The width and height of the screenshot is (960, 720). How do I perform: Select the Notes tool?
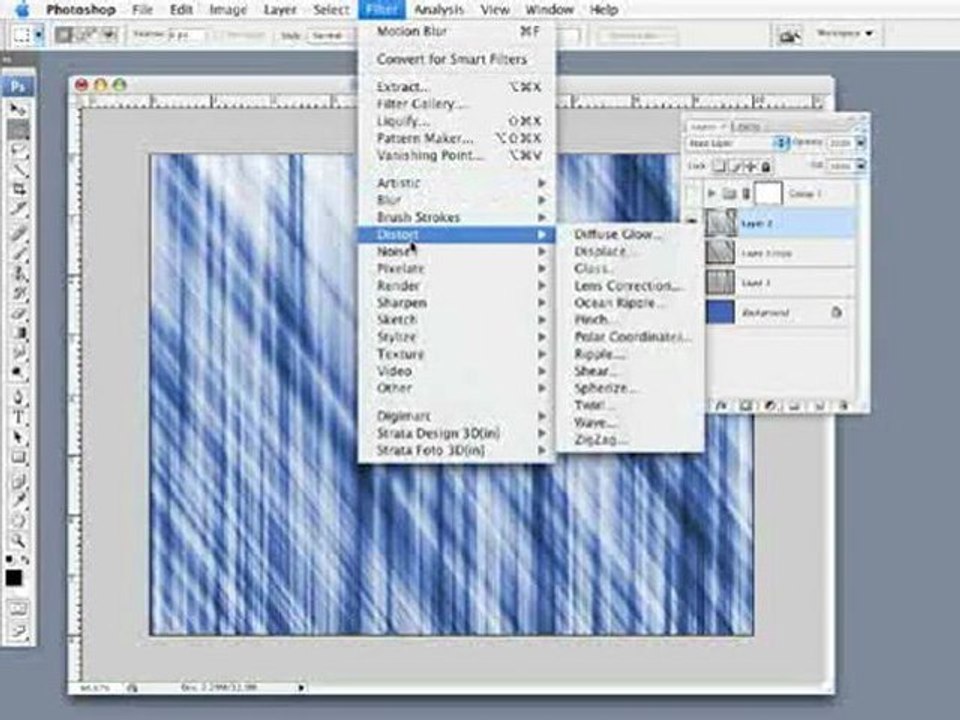tap(18, 482)
